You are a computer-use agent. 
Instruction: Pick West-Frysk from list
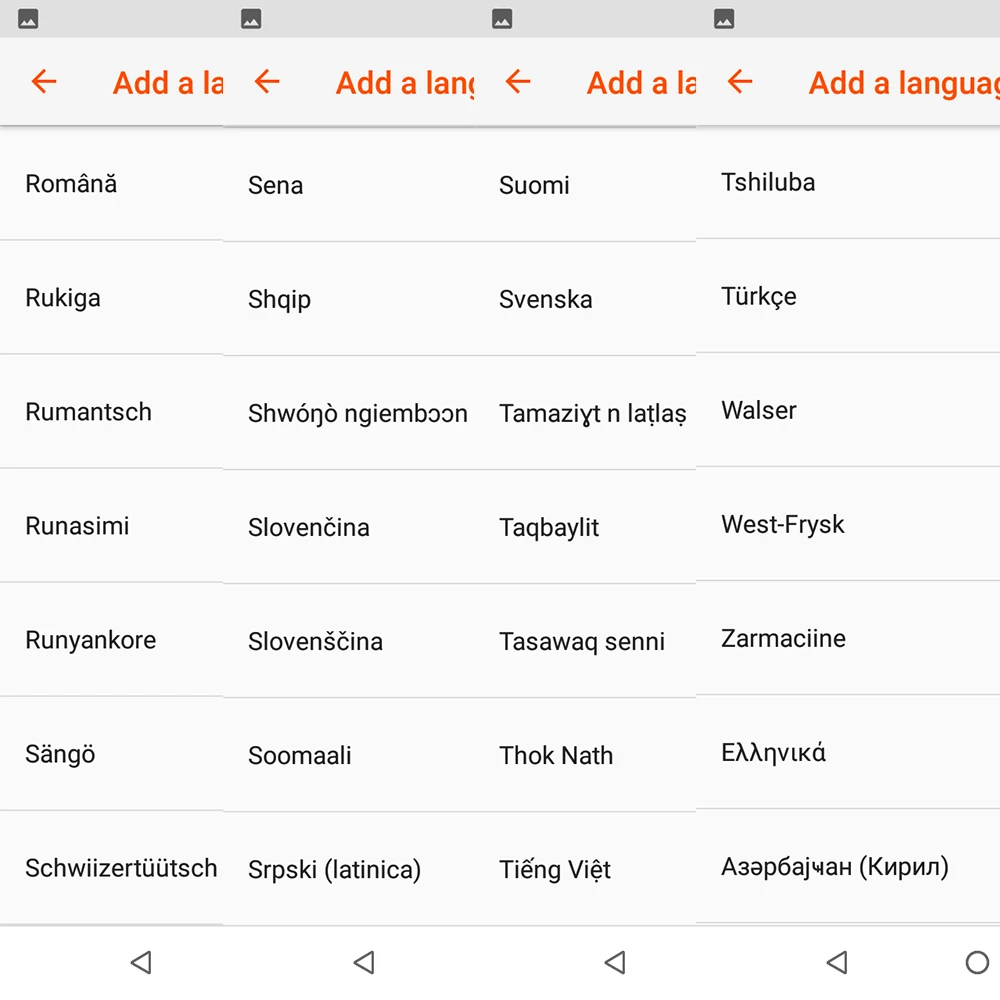(x=848, y=524)
